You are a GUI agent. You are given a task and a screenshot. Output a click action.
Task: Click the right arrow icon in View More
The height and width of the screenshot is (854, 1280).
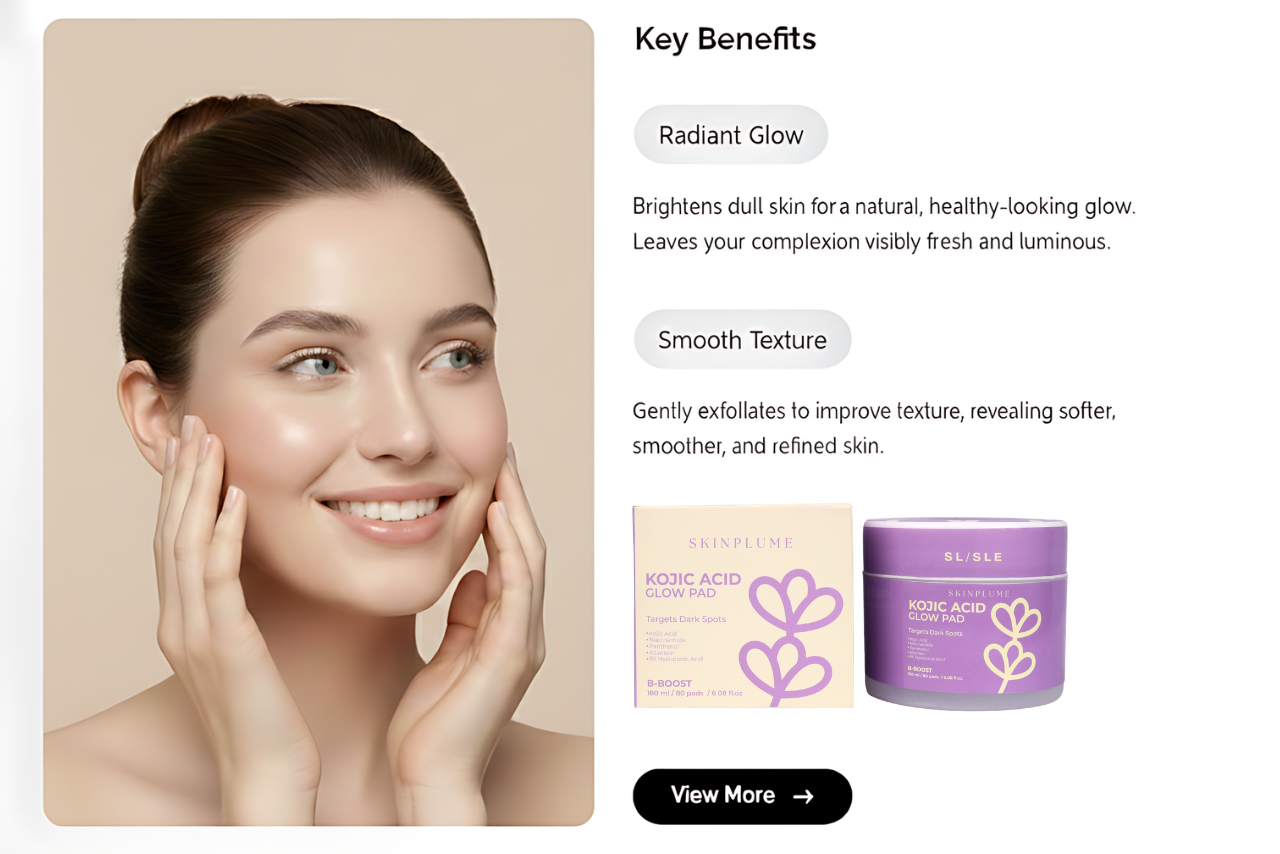coord(803,796)
